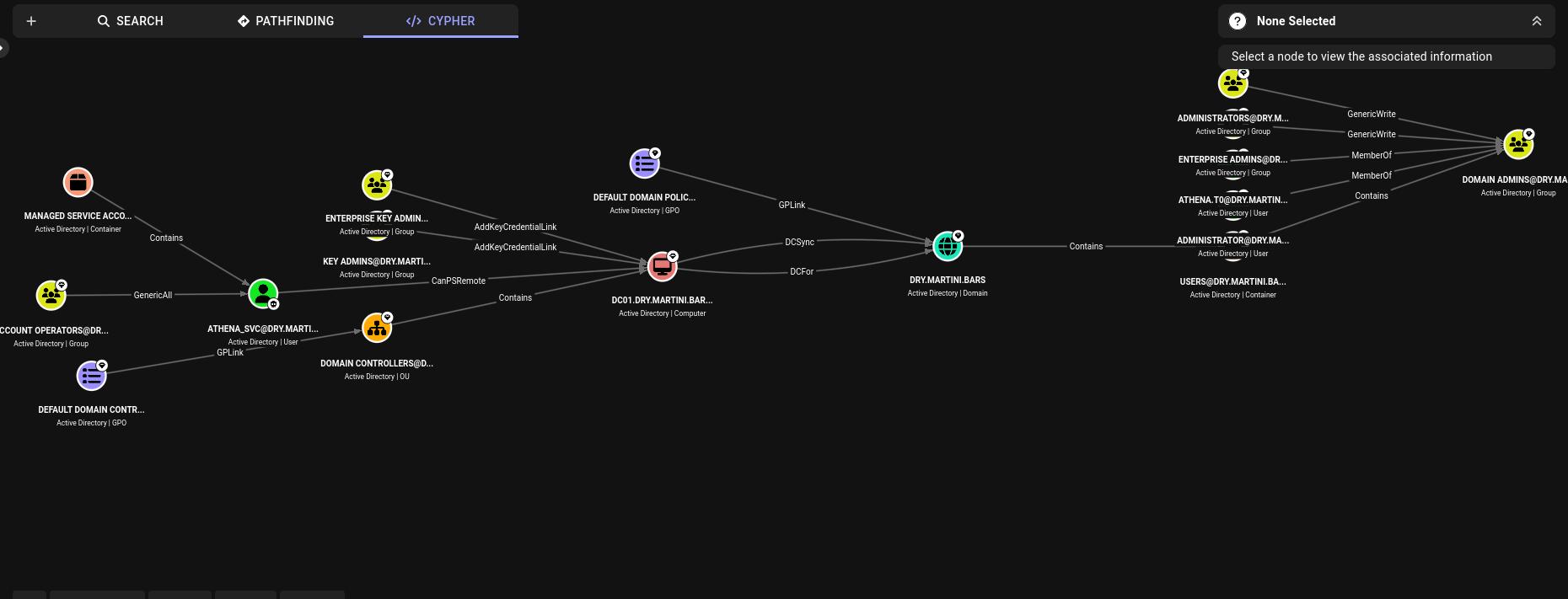
Task: Click Contains edge label pointing to Domain Admins
Action: pyautogui.click(x=1372, y=195)
